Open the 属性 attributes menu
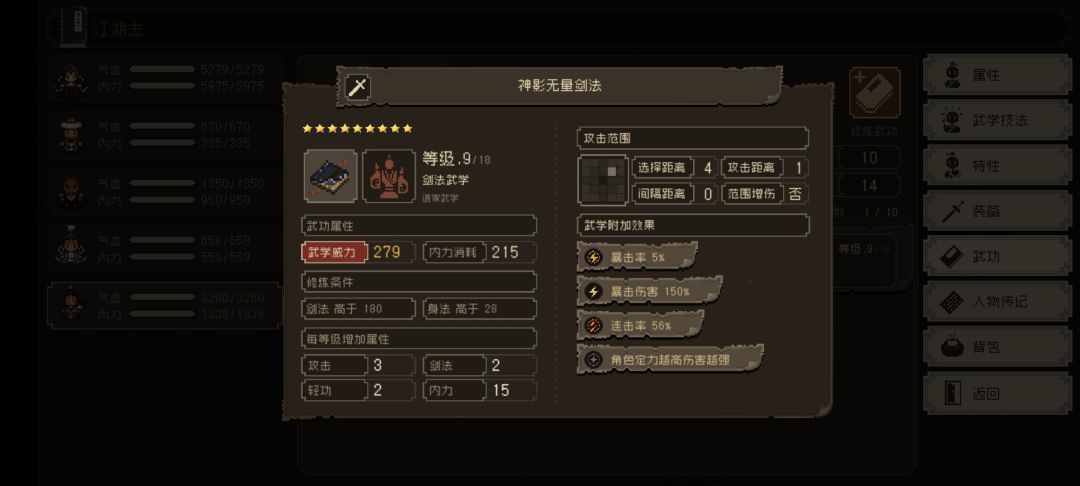 click(x=997, y=76)
